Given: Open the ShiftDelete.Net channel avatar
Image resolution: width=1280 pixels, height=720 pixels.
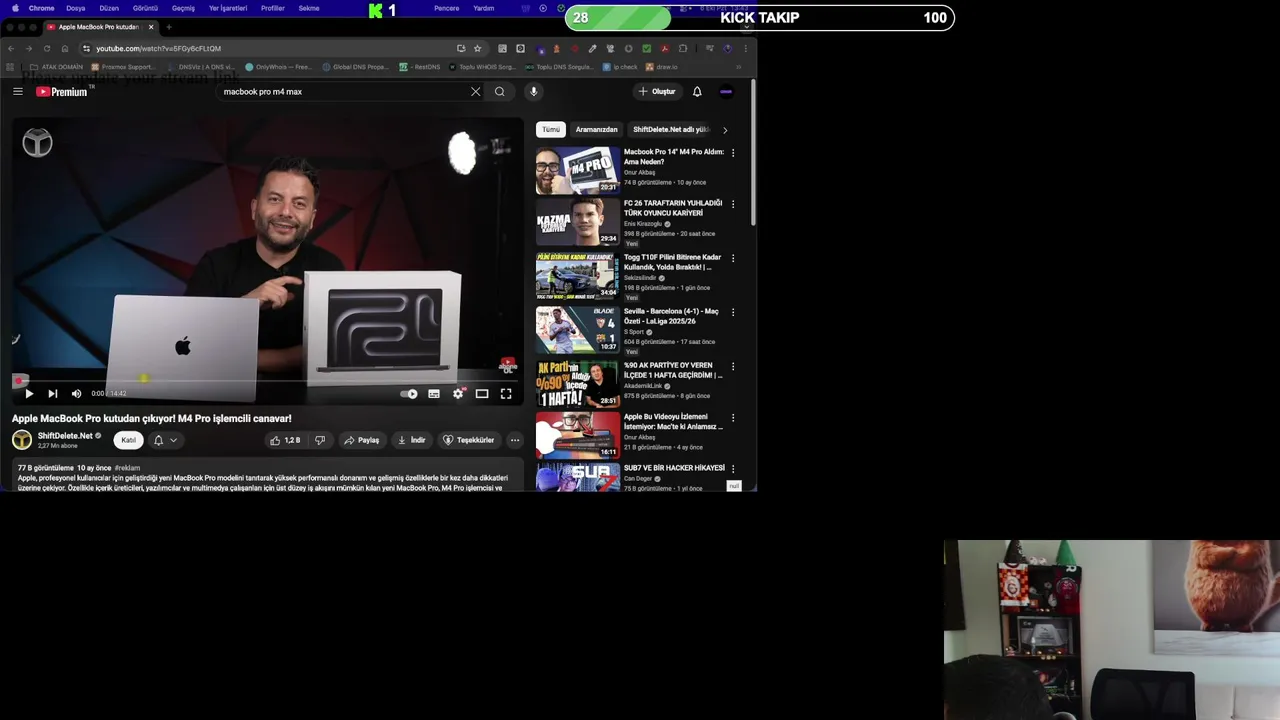Looking at the screenshot, I should pos(22,440).
